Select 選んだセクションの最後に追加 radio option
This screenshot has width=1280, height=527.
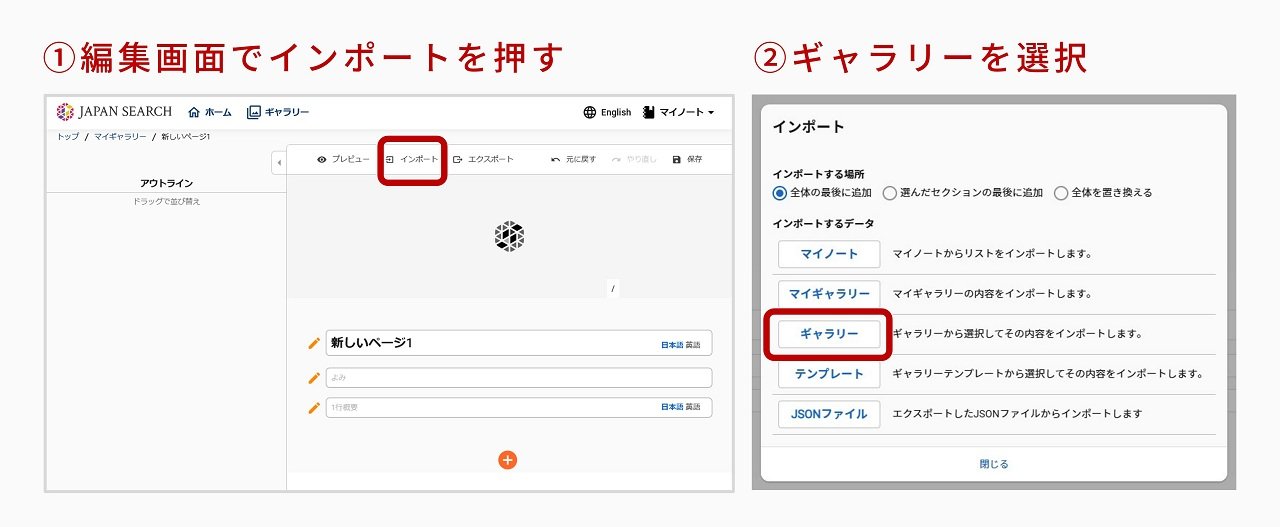pyautogui.click(x=890, y=193)
